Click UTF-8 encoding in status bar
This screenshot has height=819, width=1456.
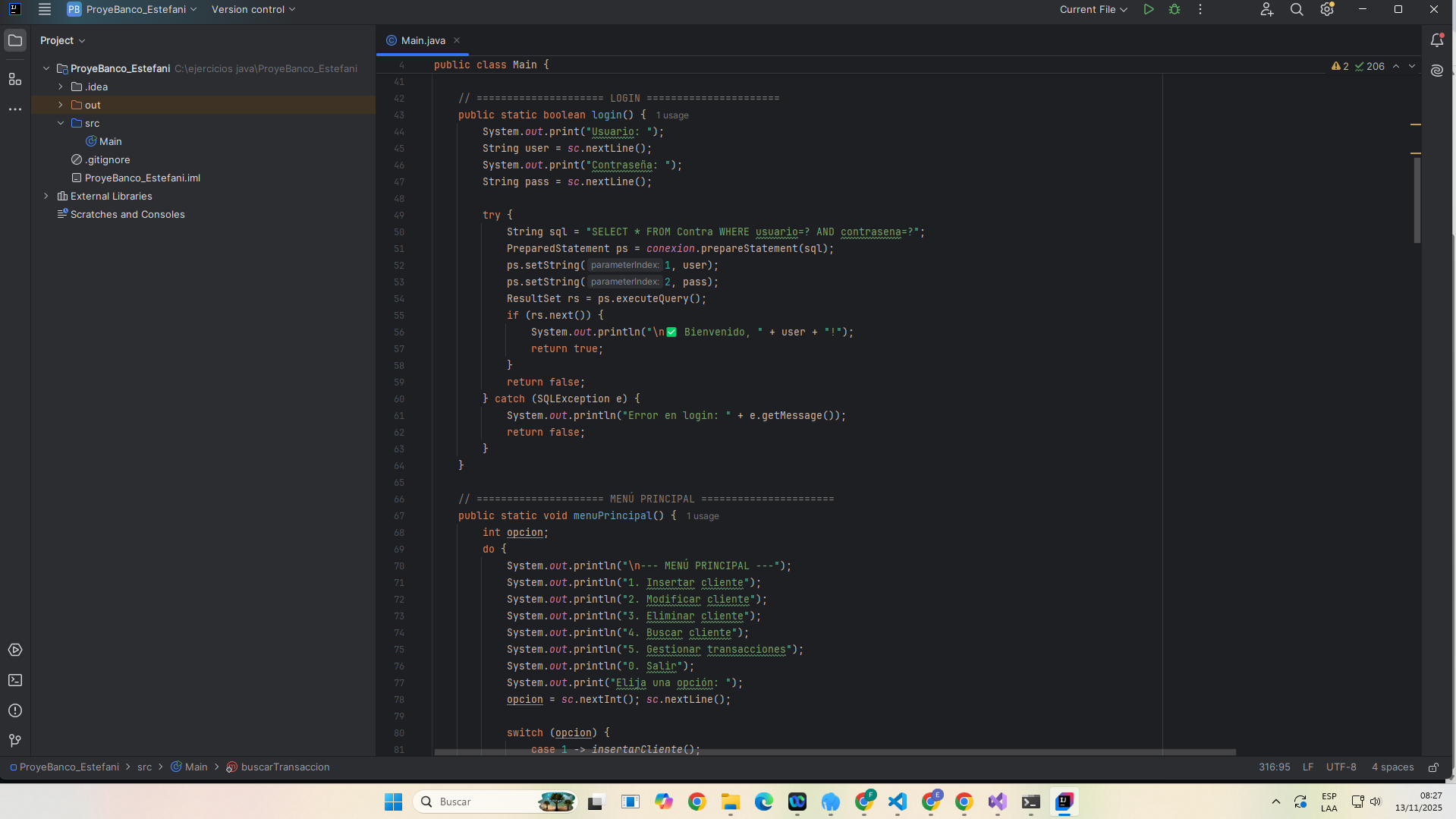[1341, 767]
